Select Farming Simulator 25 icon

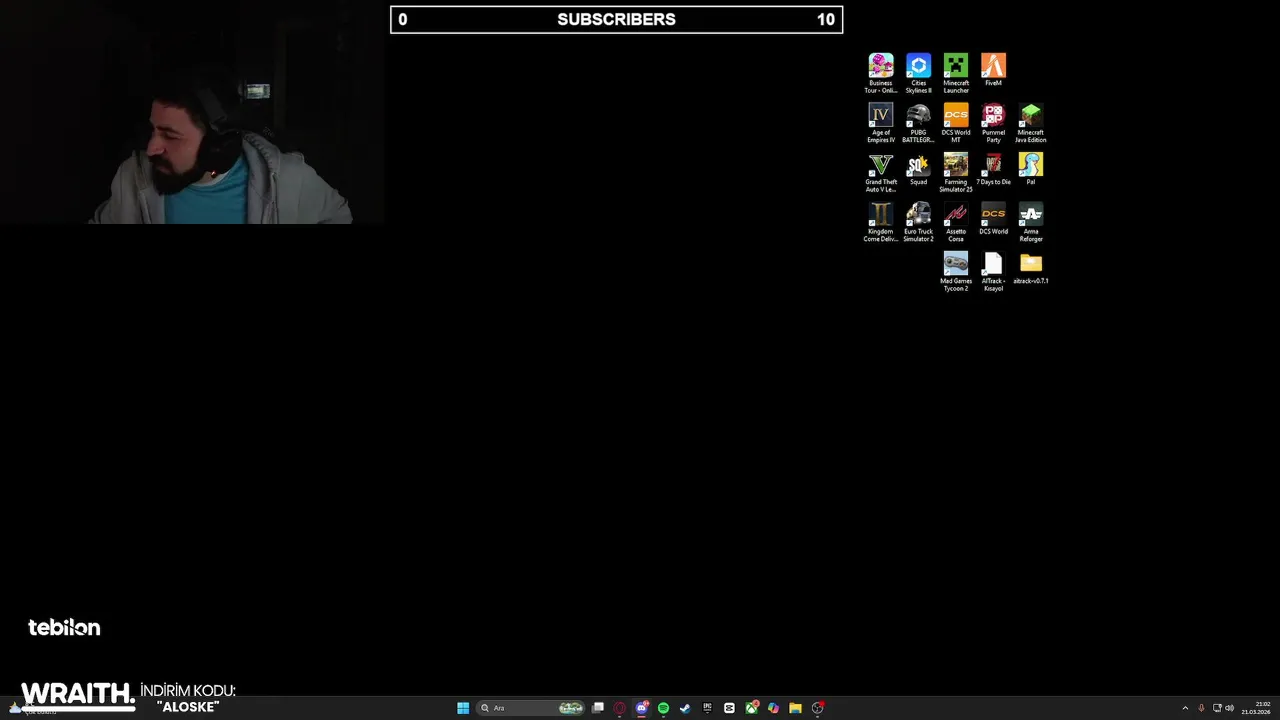pos(956,172)
